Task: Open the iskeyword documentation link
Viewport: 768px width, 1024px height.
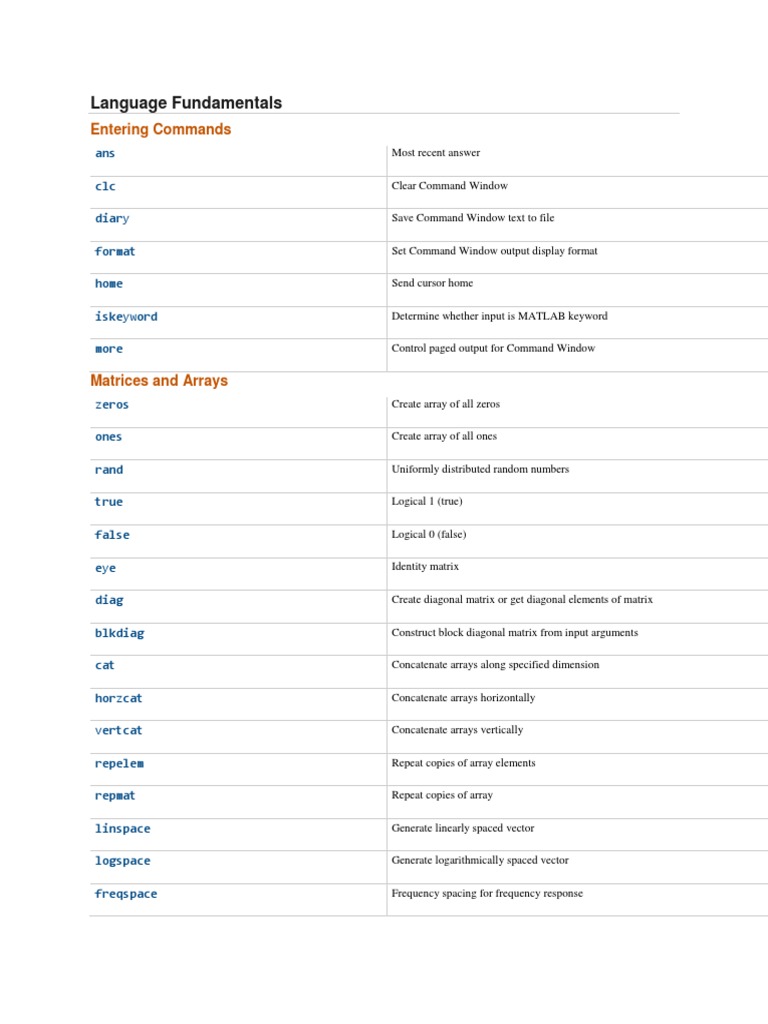Action: click(126, 317)
